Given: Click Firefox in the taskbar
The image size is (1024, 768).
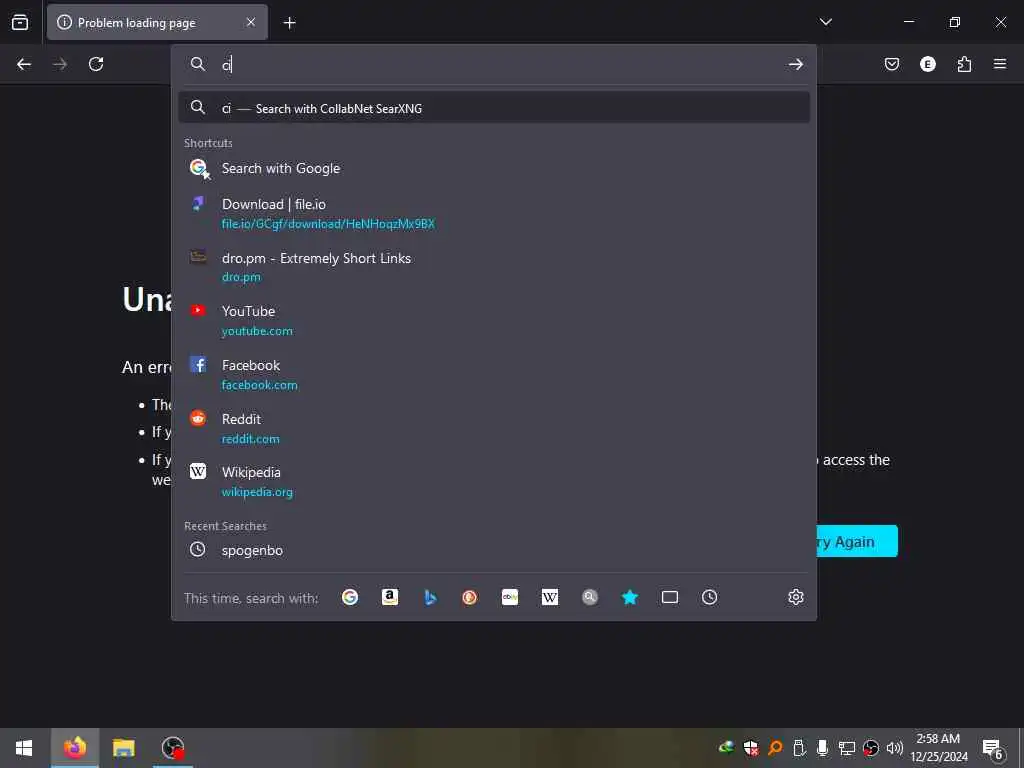Looking at the screenshot, I should point(74,748).
